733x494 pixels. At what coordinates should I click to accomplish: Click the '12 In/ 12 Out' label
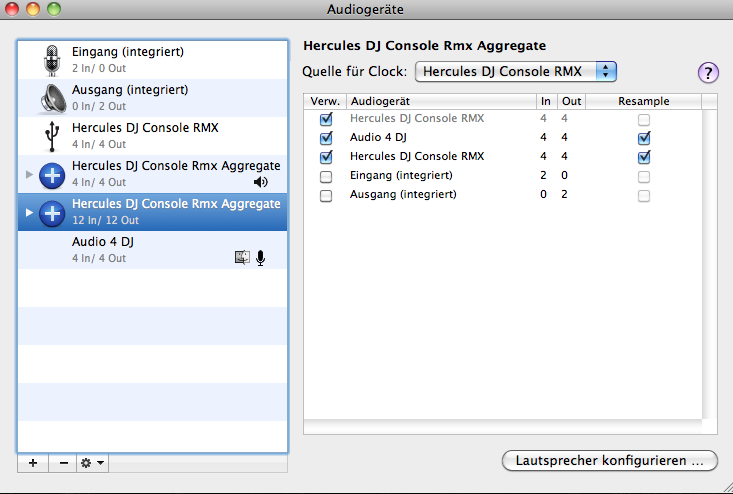click(105, 220)
